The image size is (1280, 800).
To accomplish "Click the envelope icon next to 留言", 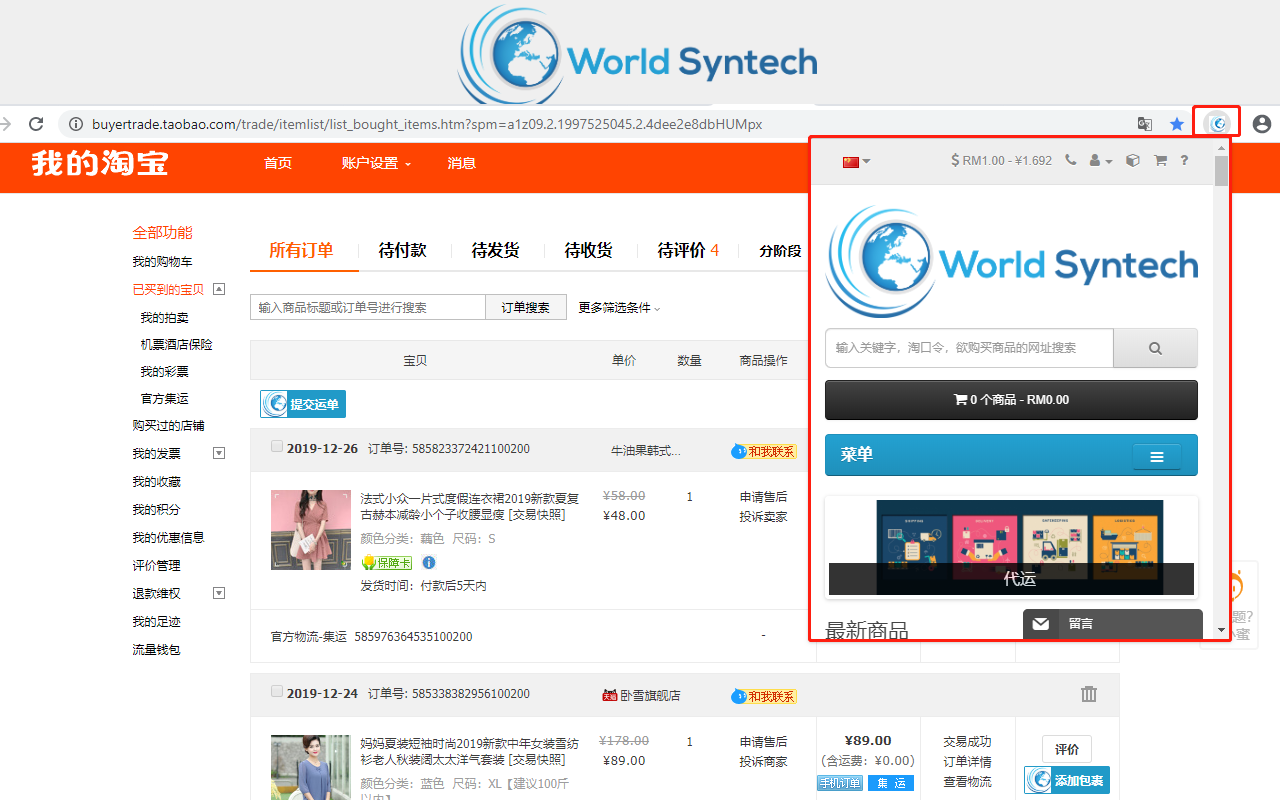I will click(1041, 624).
